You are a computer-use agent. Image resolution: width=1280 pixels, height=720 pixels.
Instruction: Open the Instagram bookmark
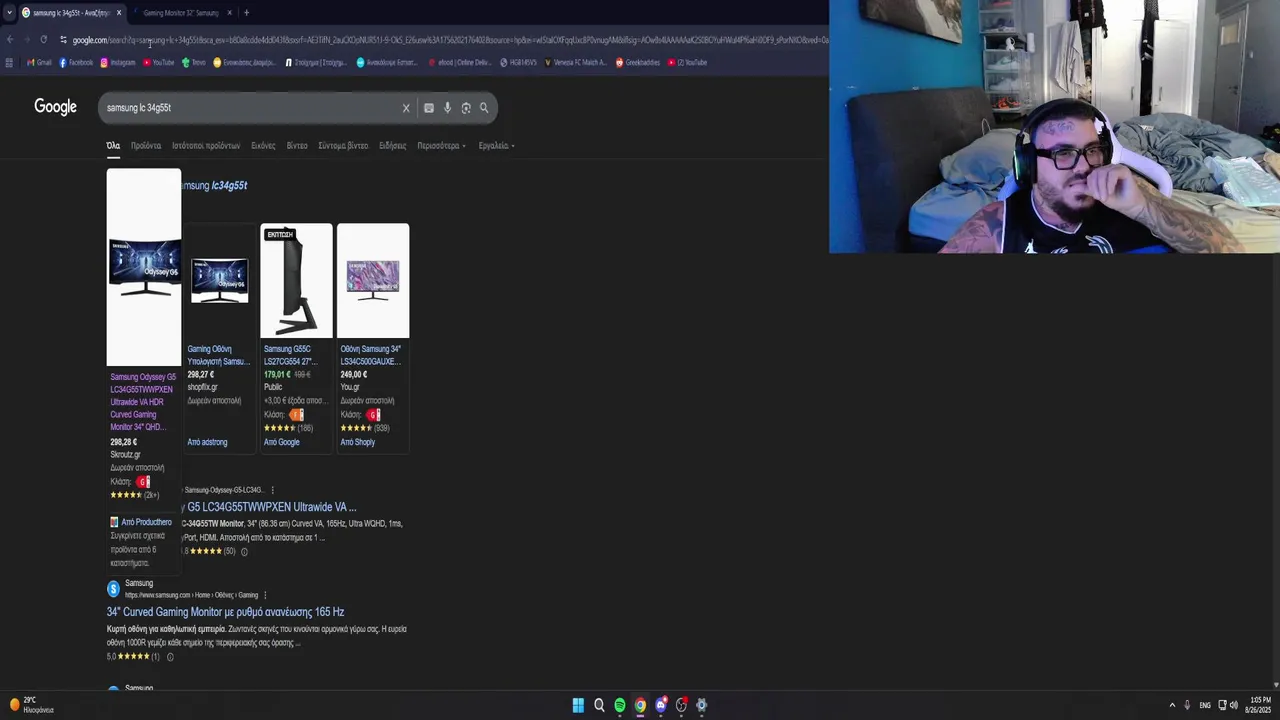coord(118,62)
